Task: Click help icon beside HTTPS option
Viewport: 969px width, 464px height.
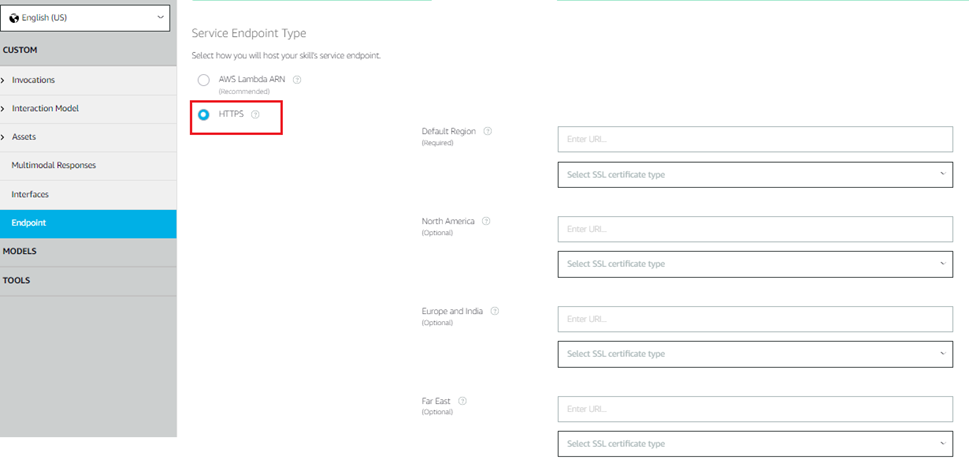Action: point(255,114)
